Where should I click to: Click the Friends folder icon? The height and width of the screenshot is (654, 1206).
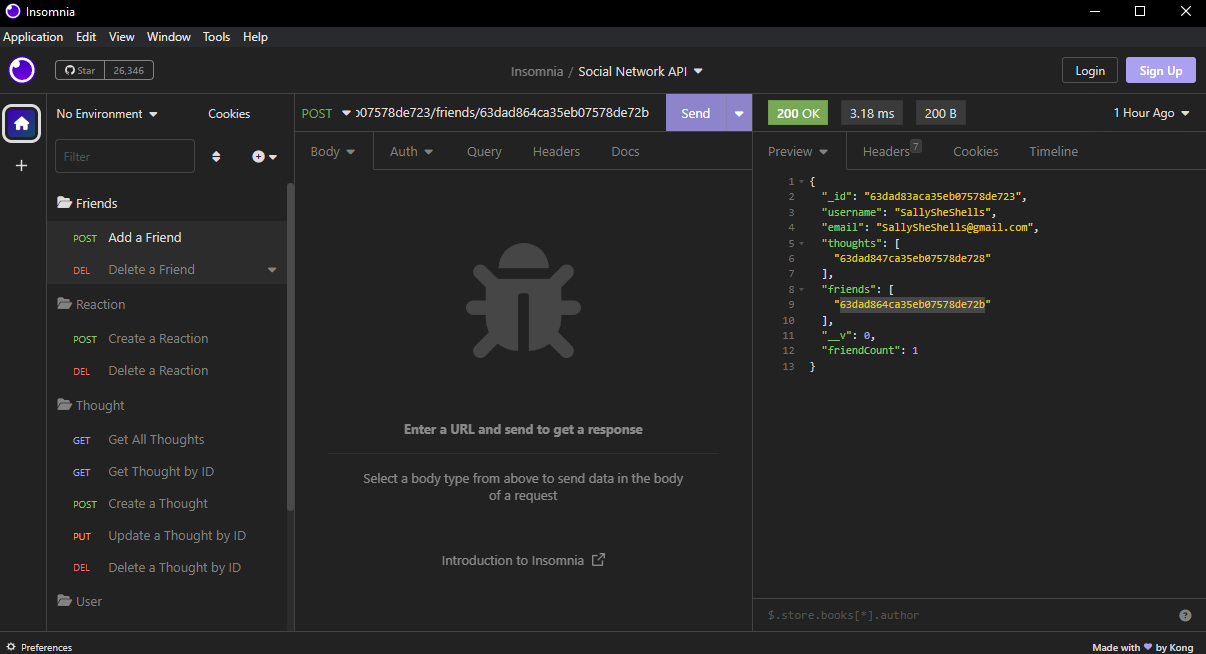[64, 203]
